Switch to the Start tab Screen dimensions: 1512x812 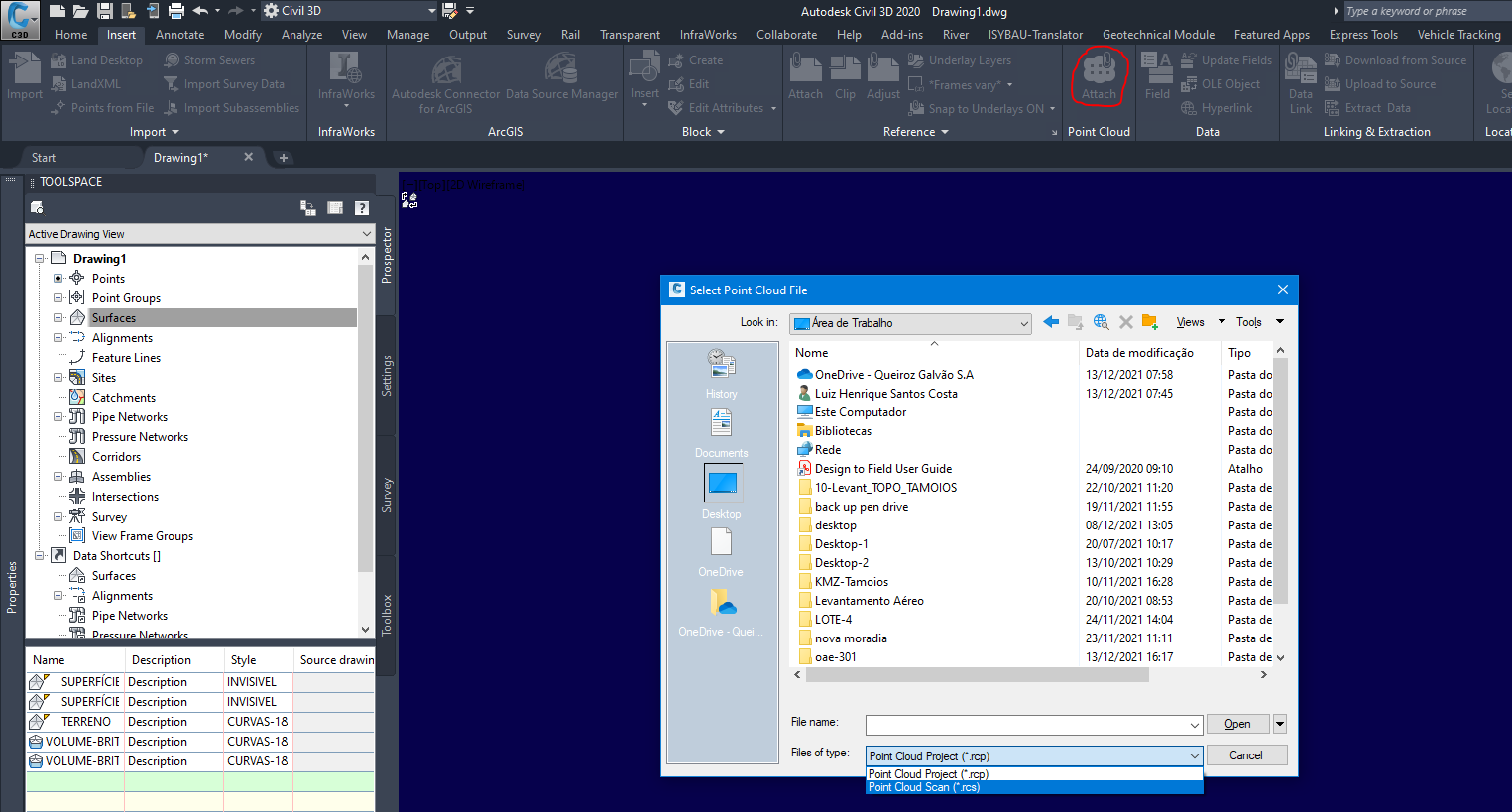pos(44,156)
